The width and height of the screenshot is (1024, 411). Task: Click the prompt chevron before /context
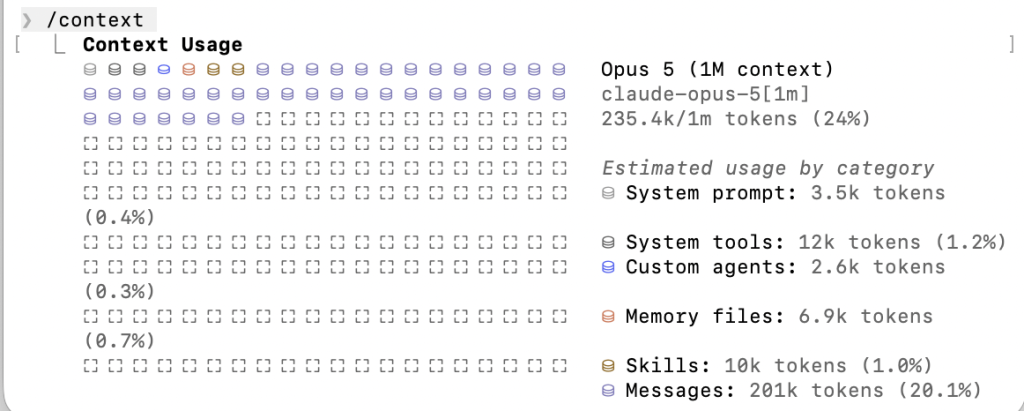27,20
